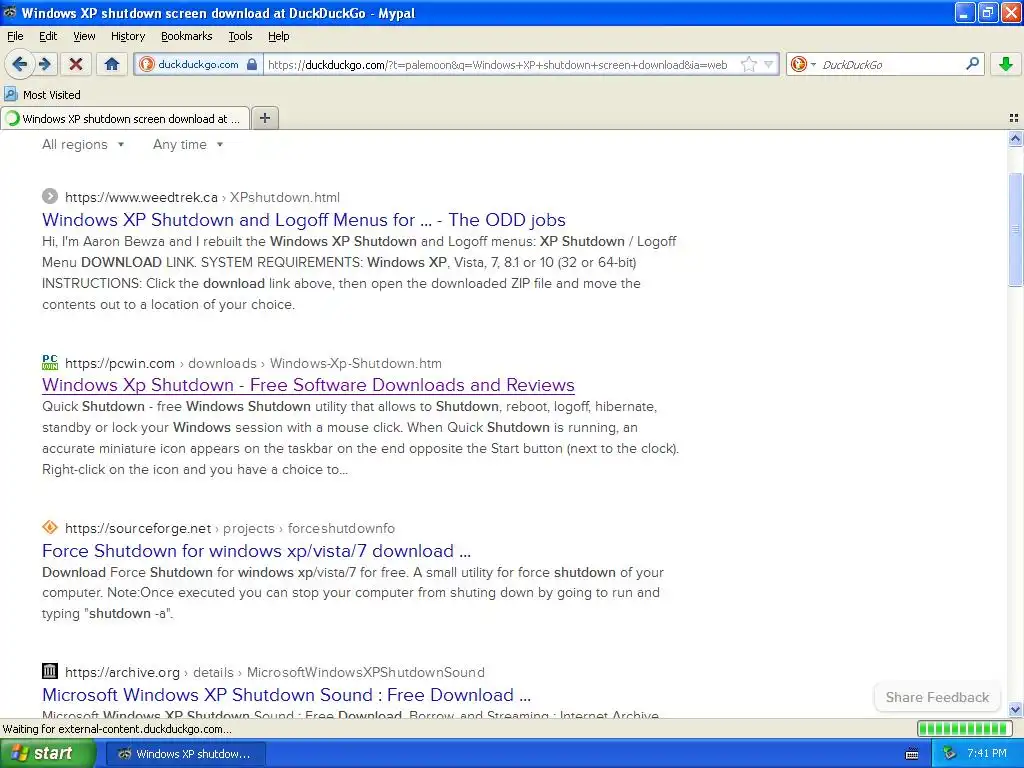Click the pcwin.com PC Win favicon

pyautogui.click(x=50, y=362)
